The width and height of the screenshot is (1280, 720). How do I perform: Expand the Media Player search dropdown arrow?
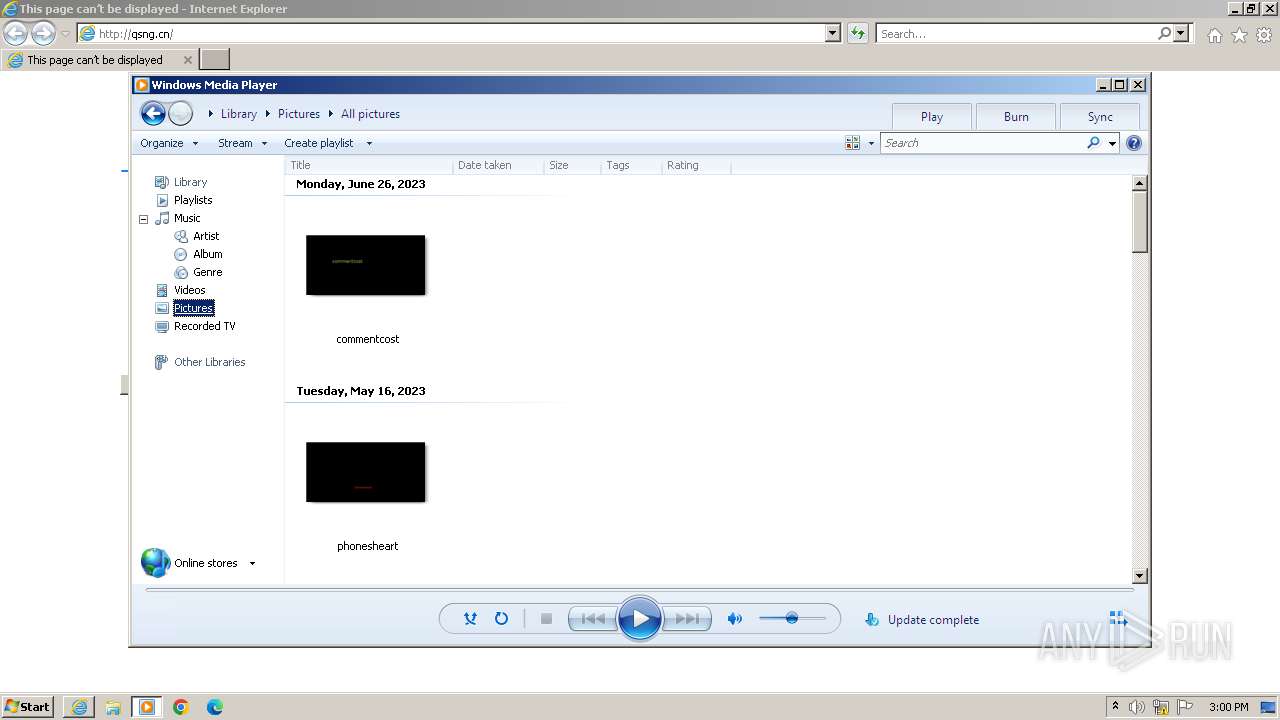click(x=1112, y=143)
